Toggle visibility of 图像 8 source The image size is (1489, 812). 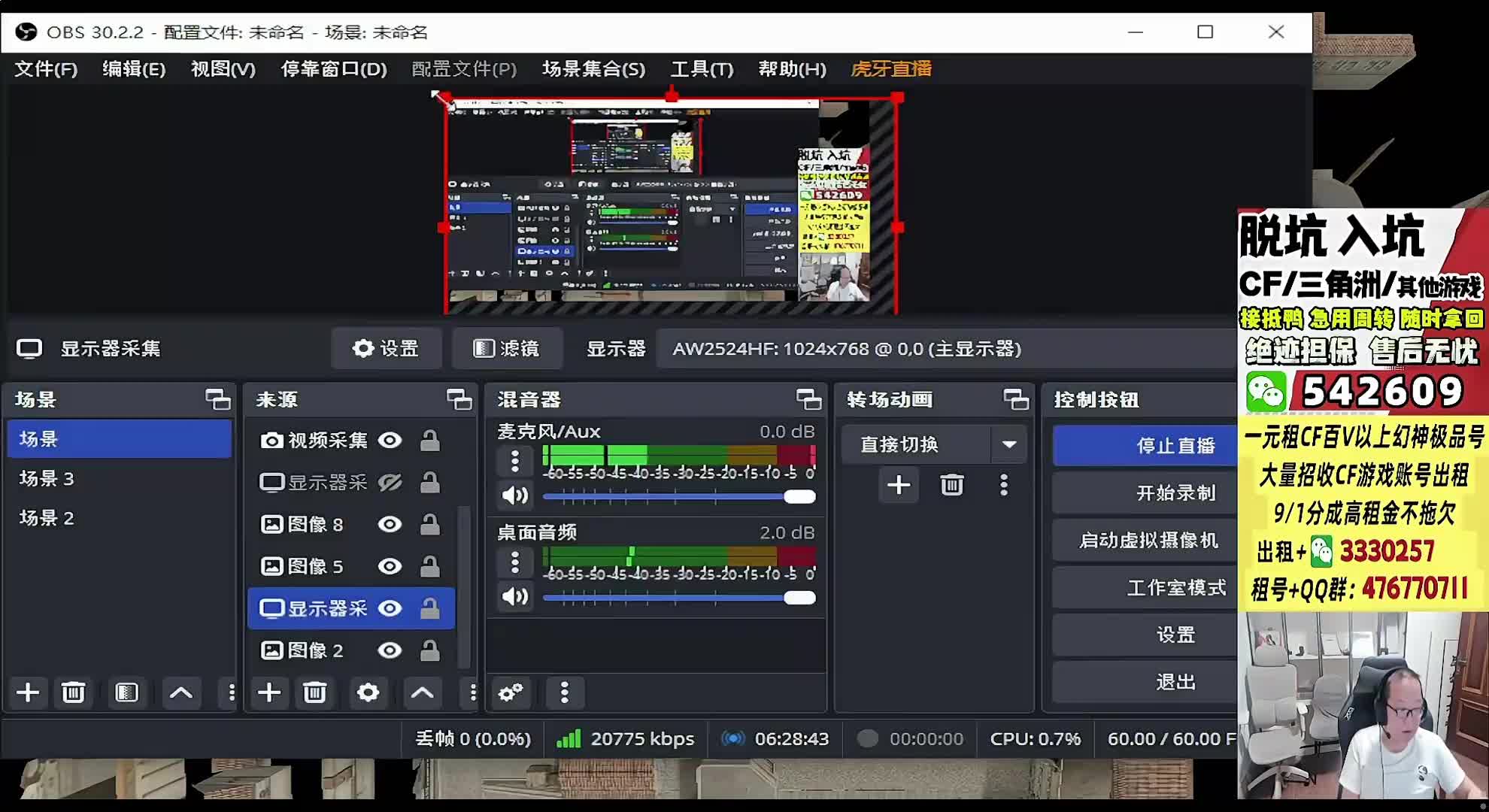coord(390,524)
